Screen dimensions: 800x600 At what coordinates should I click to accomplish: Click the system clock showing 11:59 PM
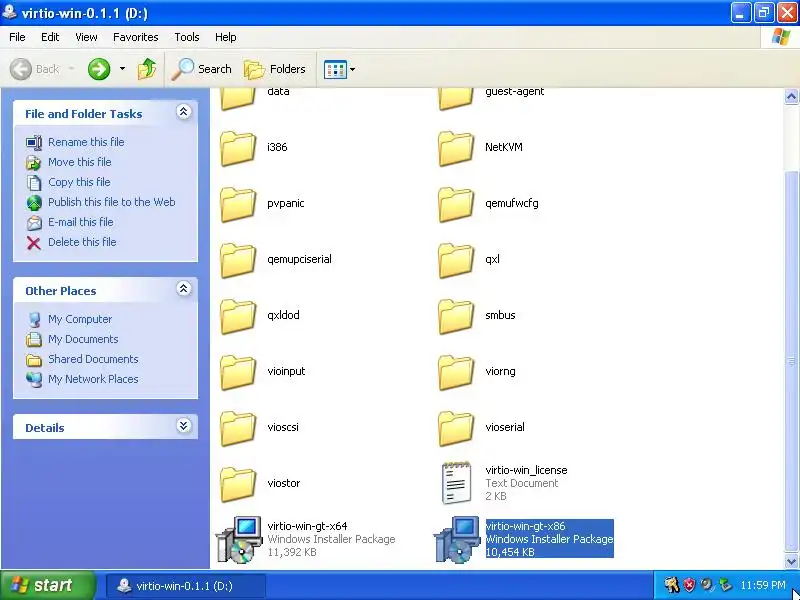[x=763, y=585]
